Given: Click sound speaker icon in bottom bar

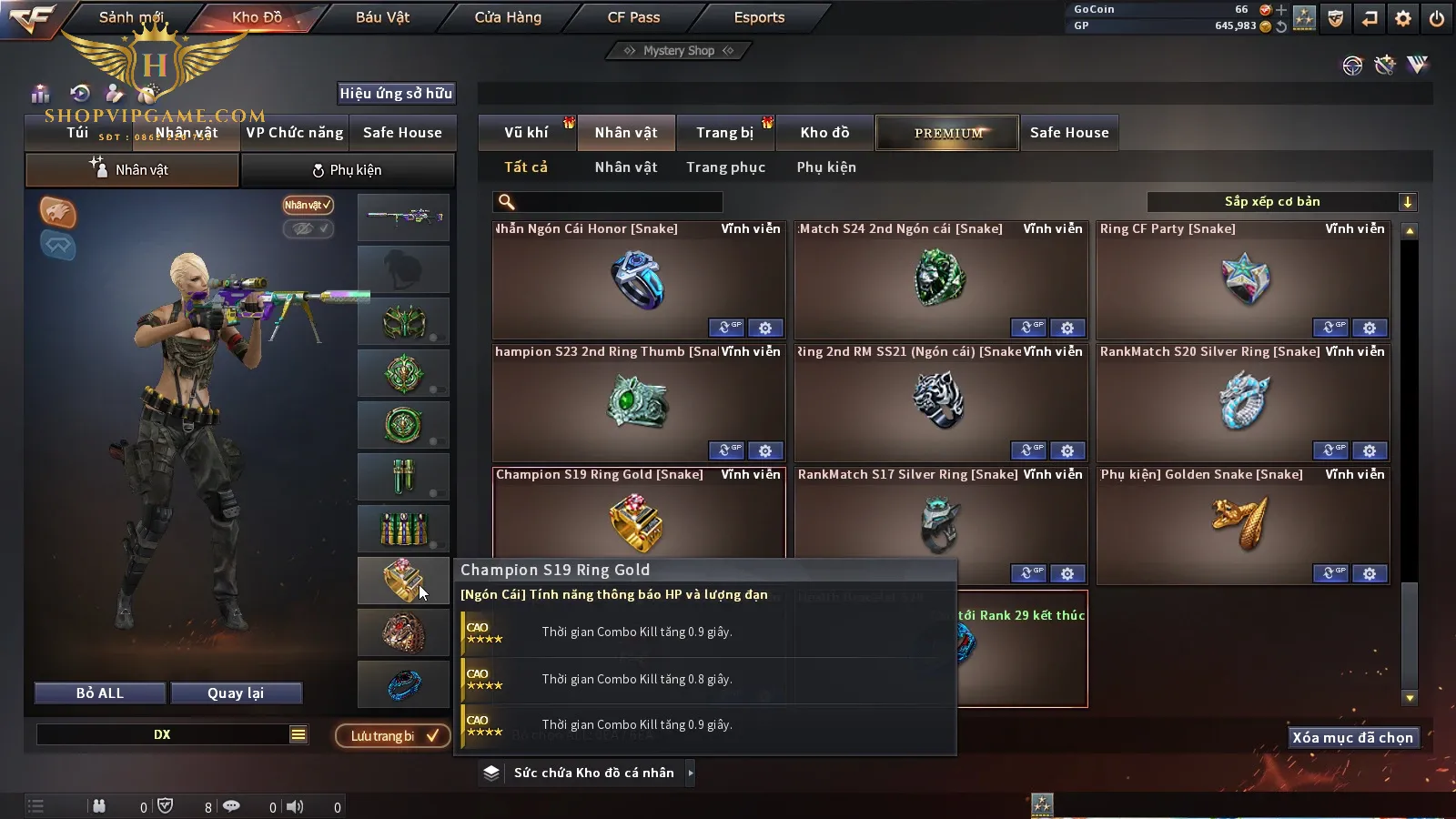Looking at the screenshot, I should pyautogui.click(x=295, y=806).
